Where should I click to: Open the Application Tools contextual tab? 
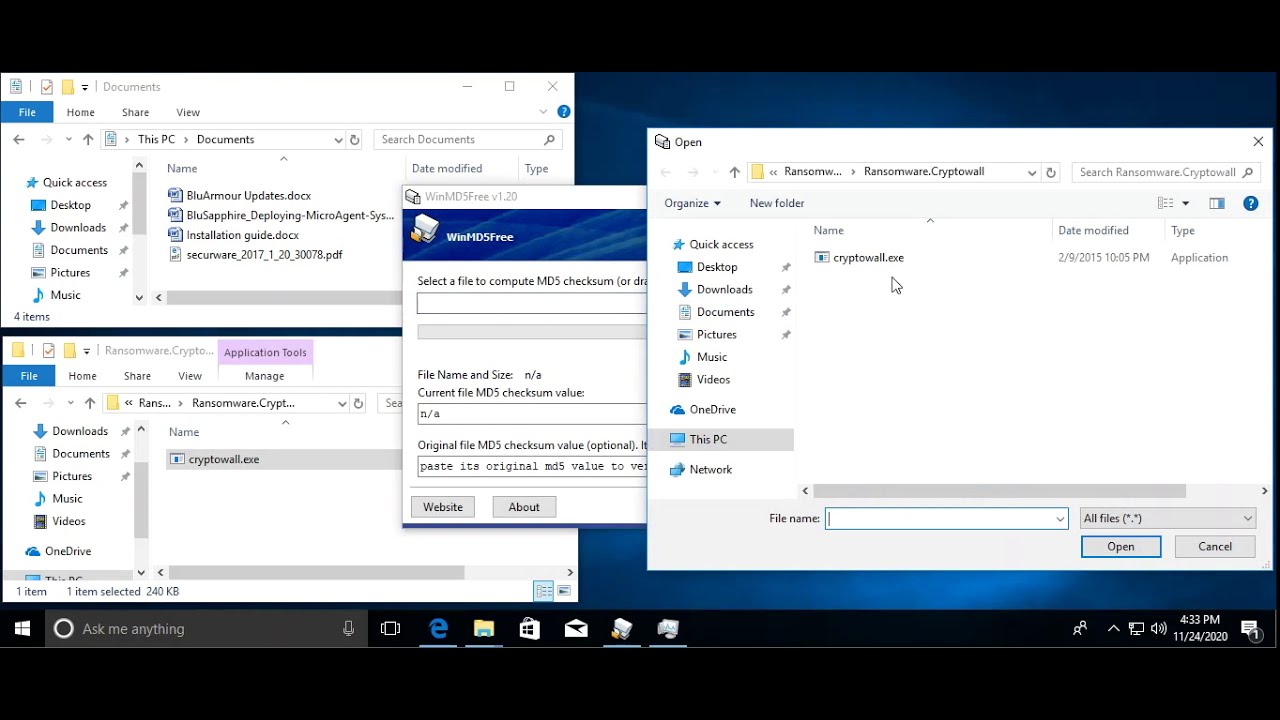tap(265, 352)
